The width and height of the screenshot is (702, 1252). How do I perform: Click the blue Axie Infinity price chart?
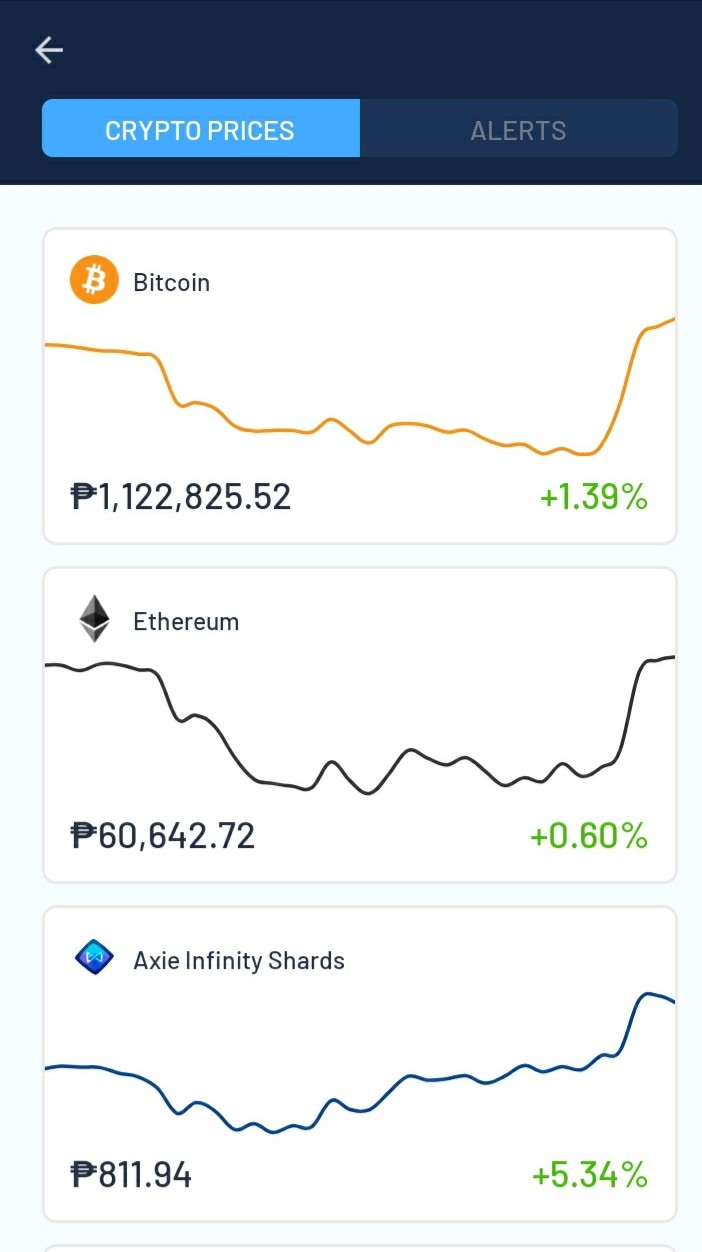tap(360, 1063)
